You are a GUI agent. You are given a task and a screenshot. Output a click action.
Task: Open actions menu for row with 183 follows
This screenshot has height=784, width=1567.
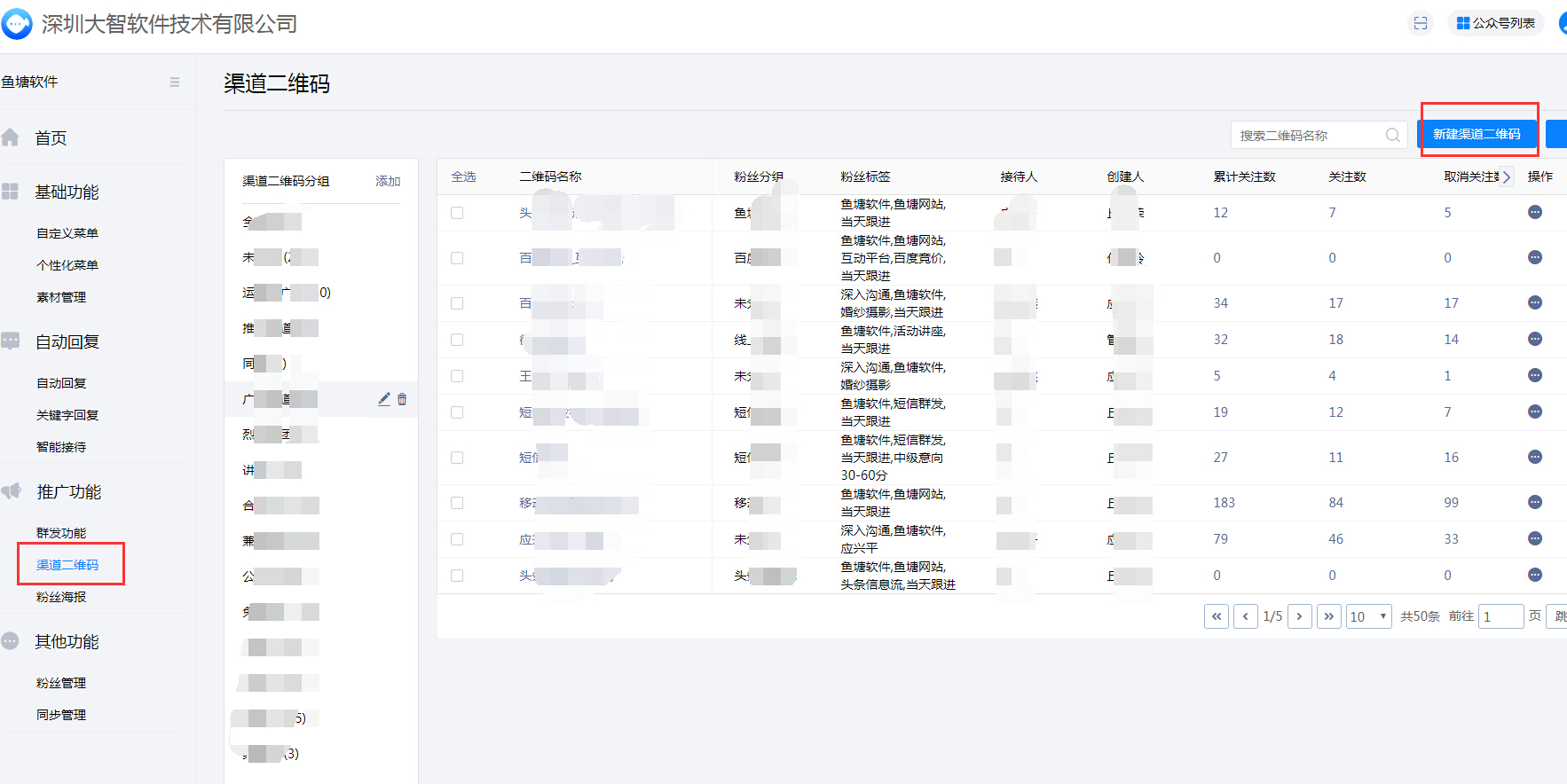click(1535, 502)
